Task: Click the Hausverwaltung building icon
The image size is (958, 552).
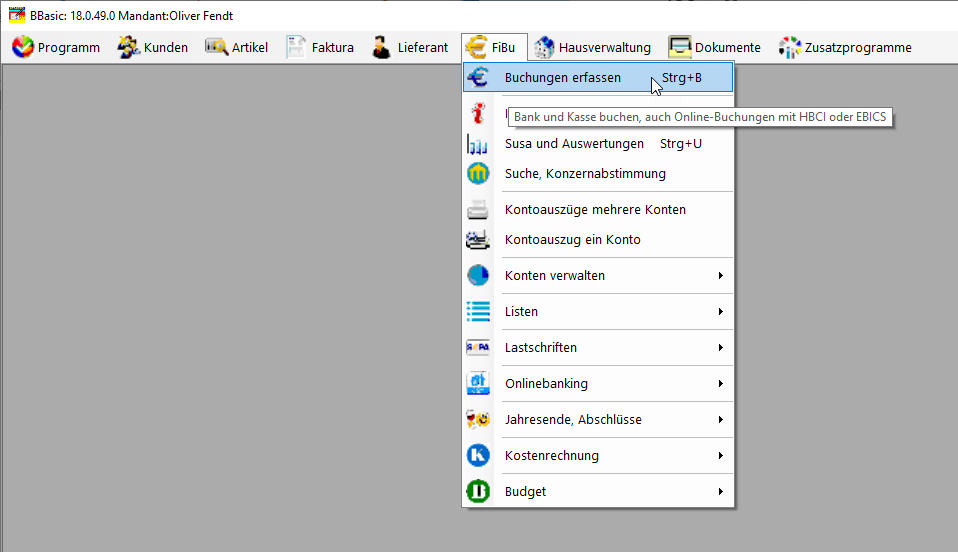Action: coord(544,47)
